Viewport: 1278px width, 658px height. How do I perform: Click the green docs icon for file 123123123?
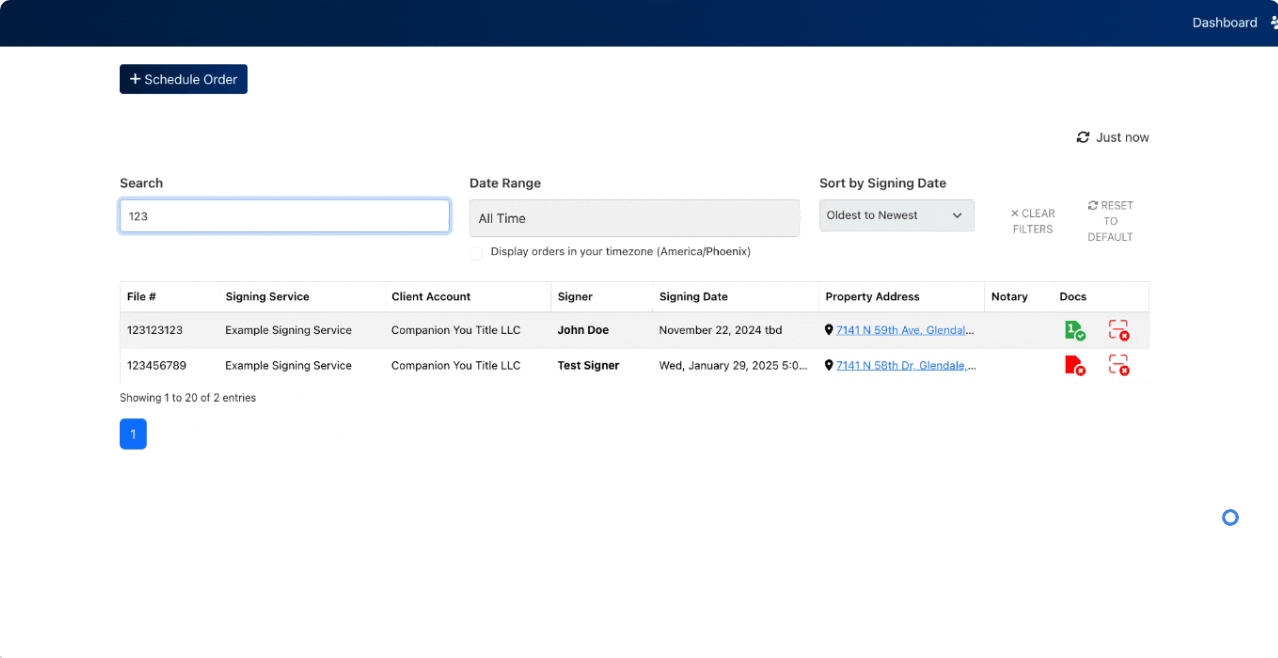(x=1074, y=331)
